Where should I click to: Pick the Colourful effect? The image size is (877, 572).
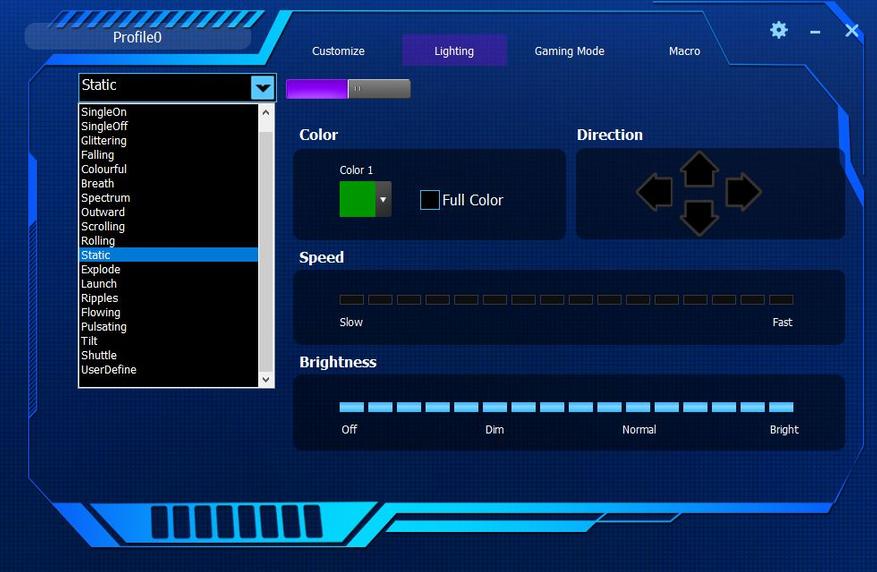pos(169,169)
